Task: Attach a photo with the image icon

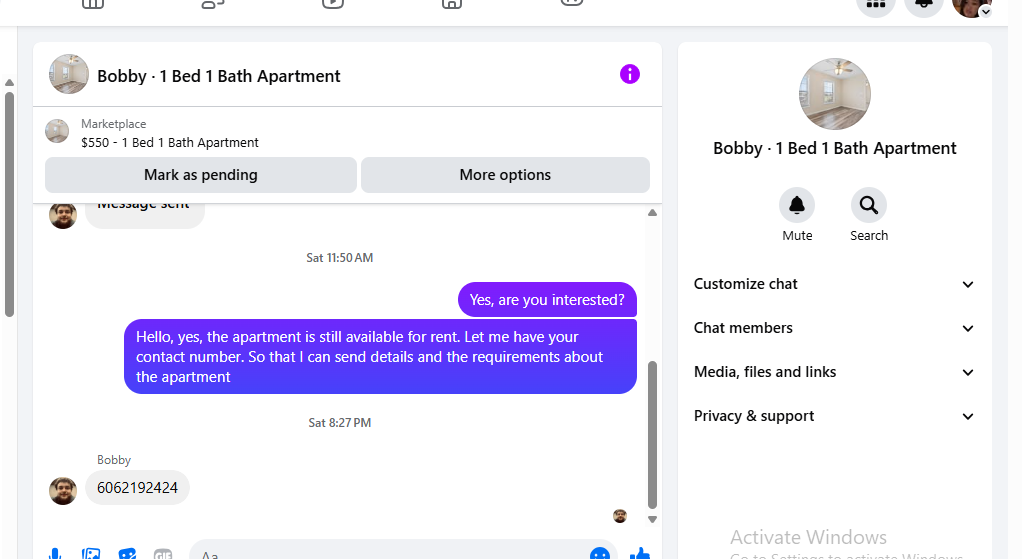Action: pos(91,554)
